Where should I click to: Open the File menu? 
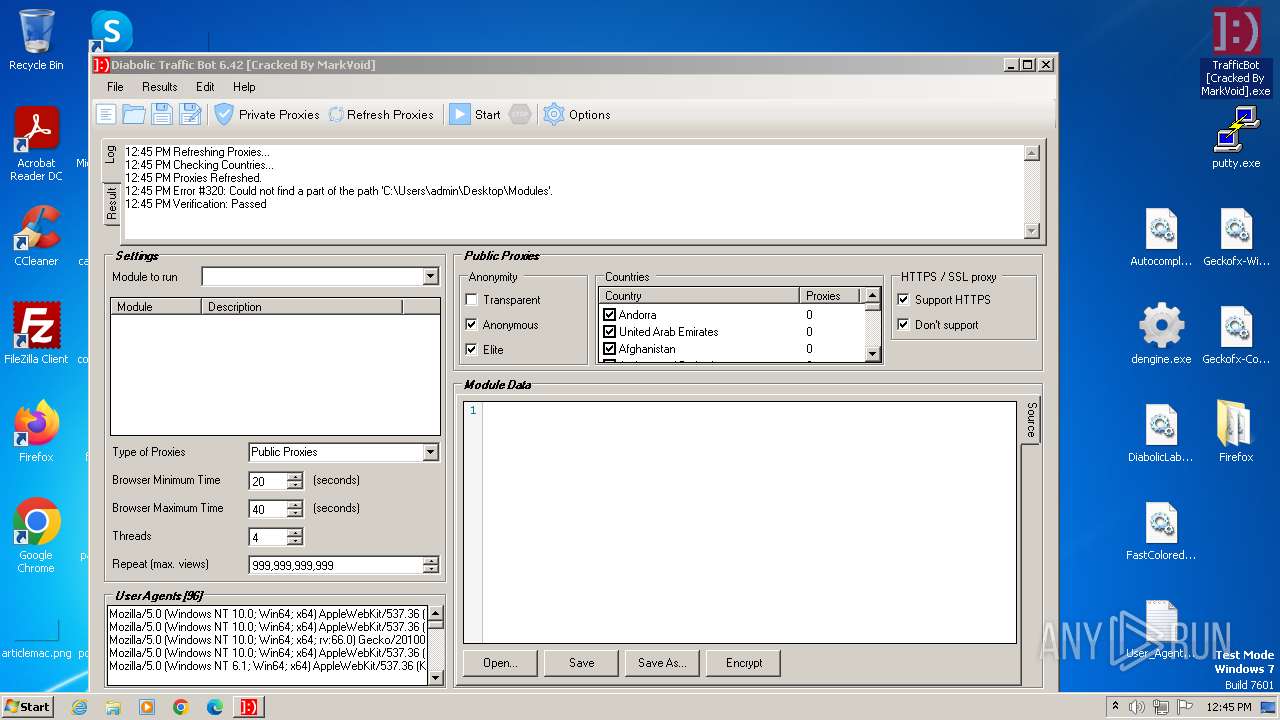click(x=115, y=87)
